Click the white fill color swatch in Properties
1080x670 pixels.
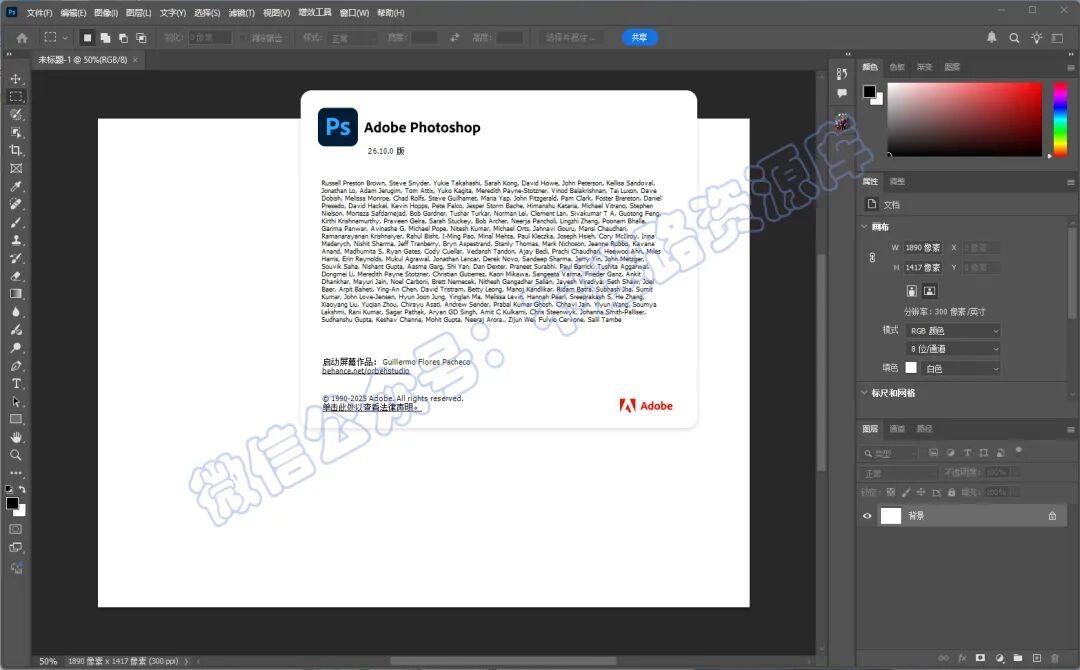point(911,368)
